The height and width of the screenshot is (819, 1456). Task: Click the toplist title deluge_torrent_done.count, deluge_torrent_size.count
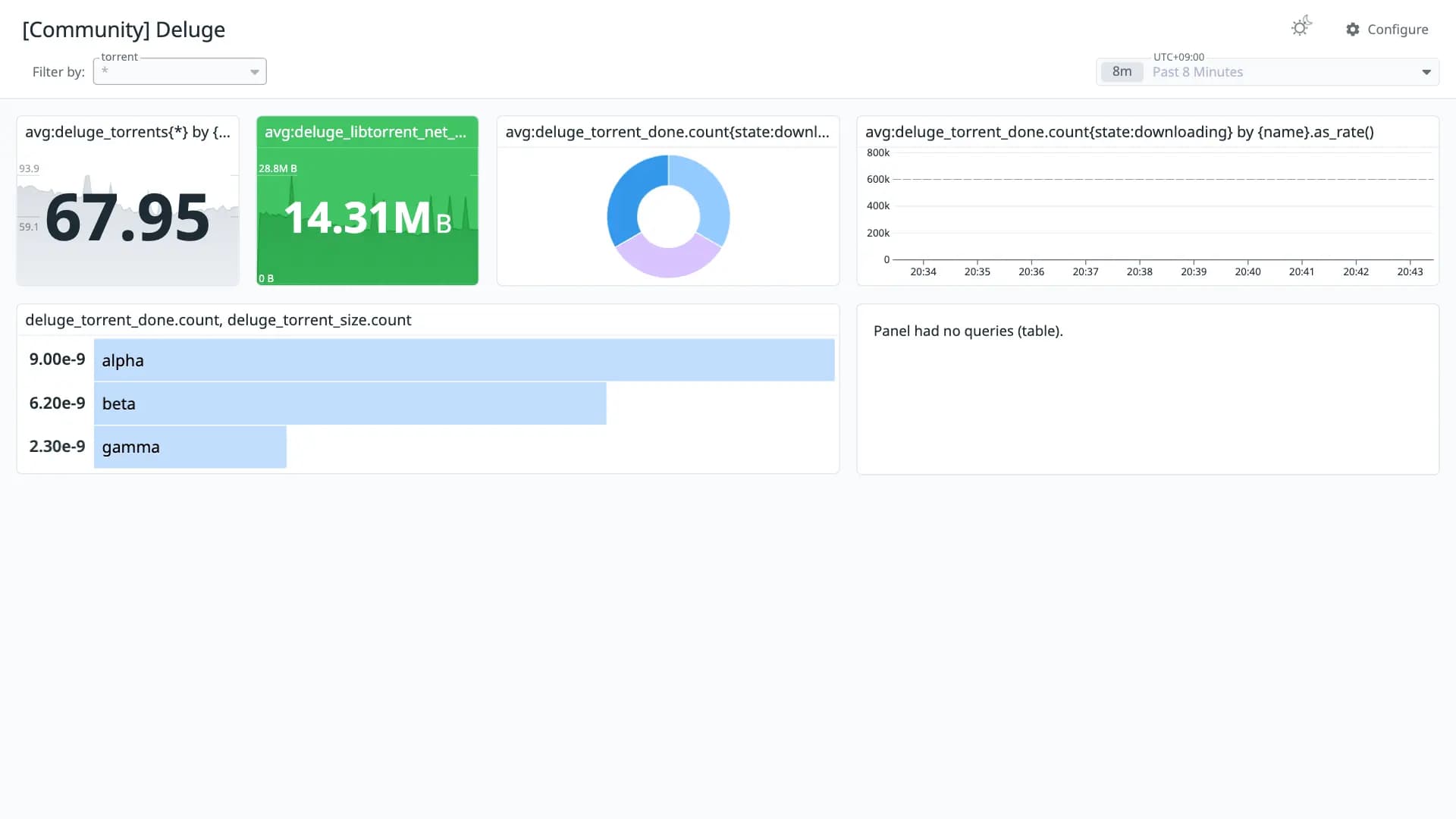click(218, 320)
